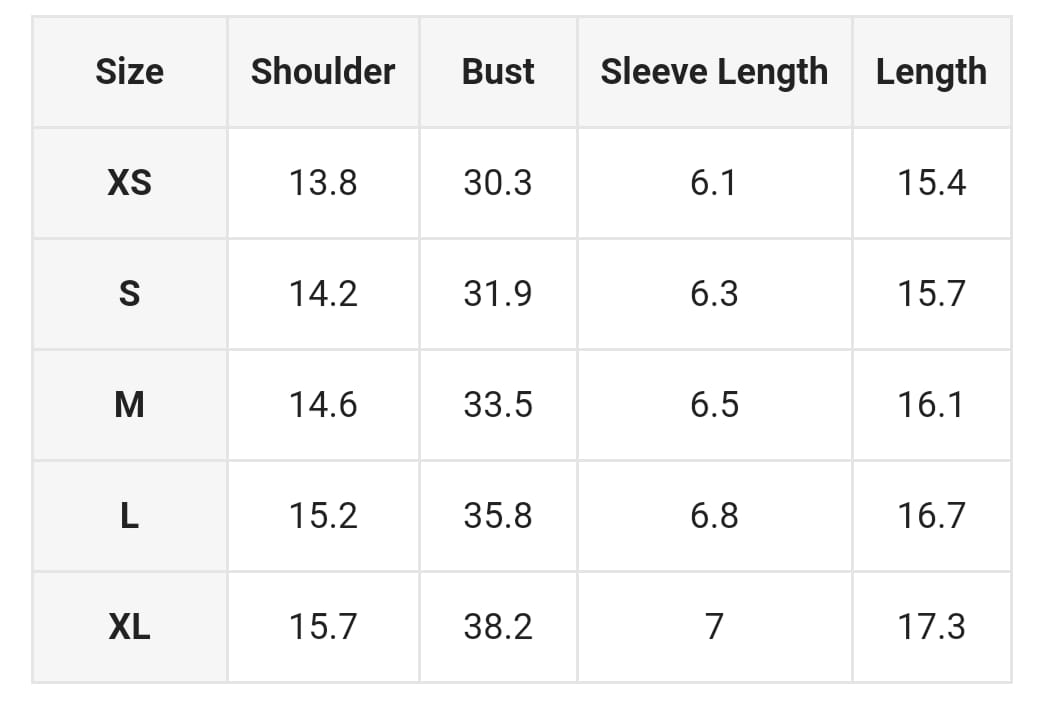Viewport: 1049px width, 710px height.
Task: Click the Size column header
Action: click(x=129, y=72)
